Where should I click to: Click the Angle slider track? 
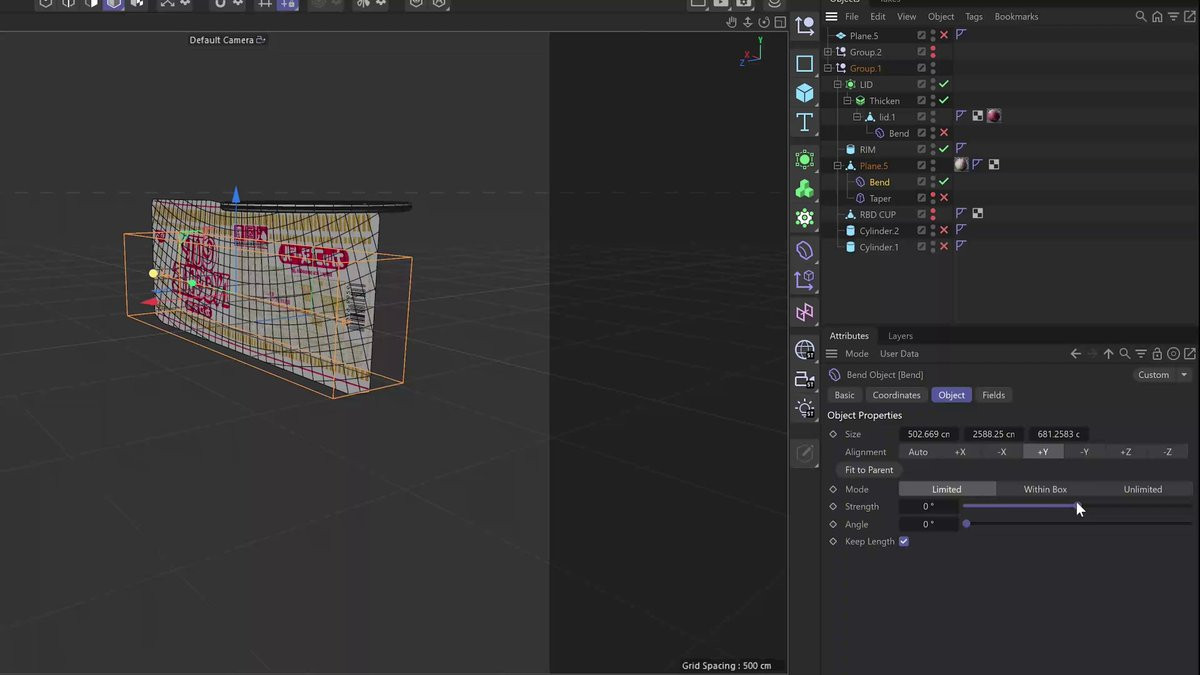pyautogui.click(x=1078, y=524)
